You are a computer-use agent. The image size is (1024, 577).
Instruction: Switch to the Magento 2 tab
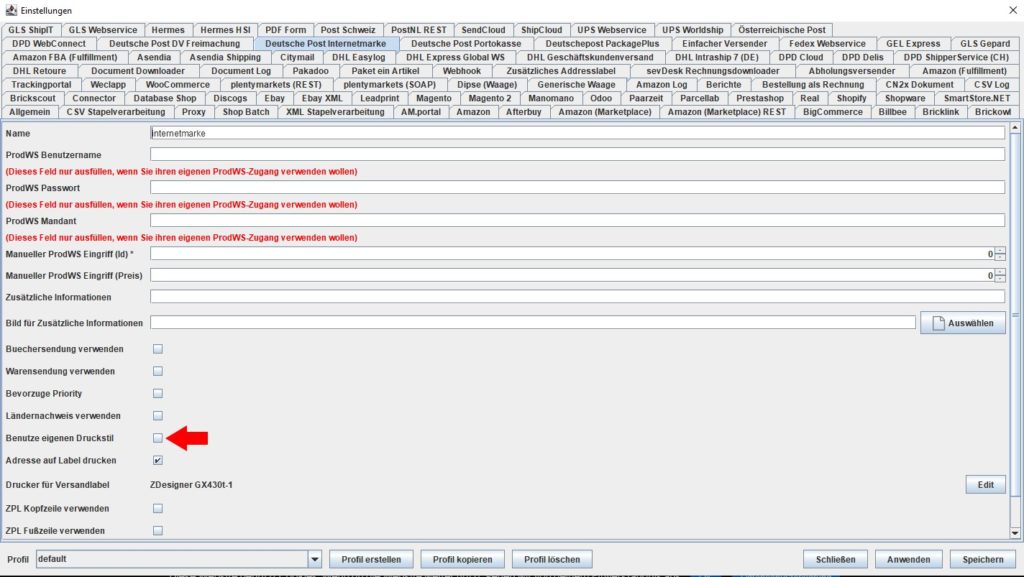click(490, 99)
